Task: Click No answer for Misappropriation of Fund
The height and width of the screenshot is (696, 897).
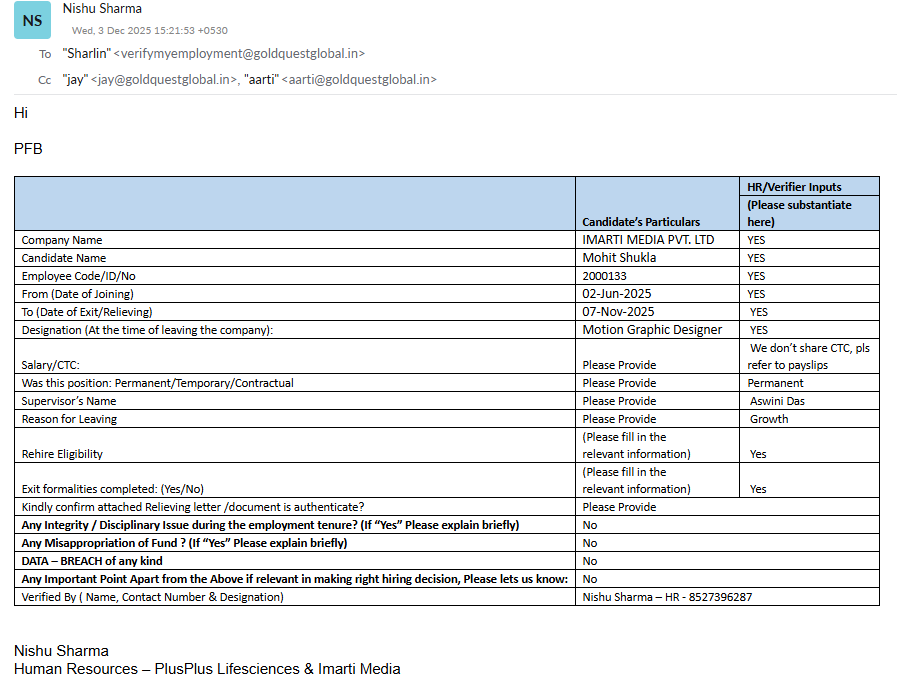Action: coord(589,543)
